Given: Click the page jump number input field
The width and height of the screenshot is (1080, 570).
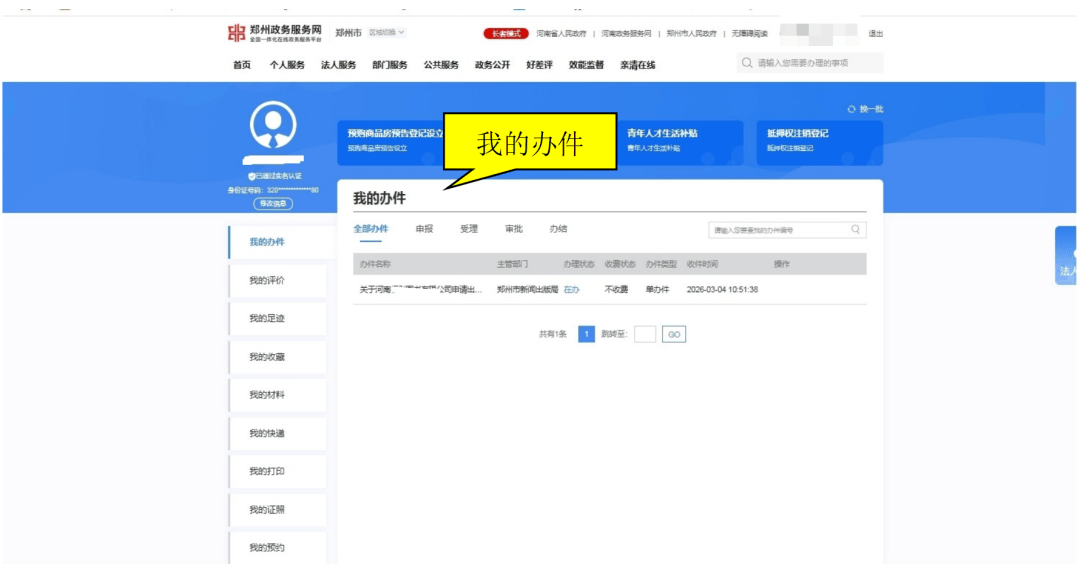Looking at the screenshot, I should pos(645,334).
